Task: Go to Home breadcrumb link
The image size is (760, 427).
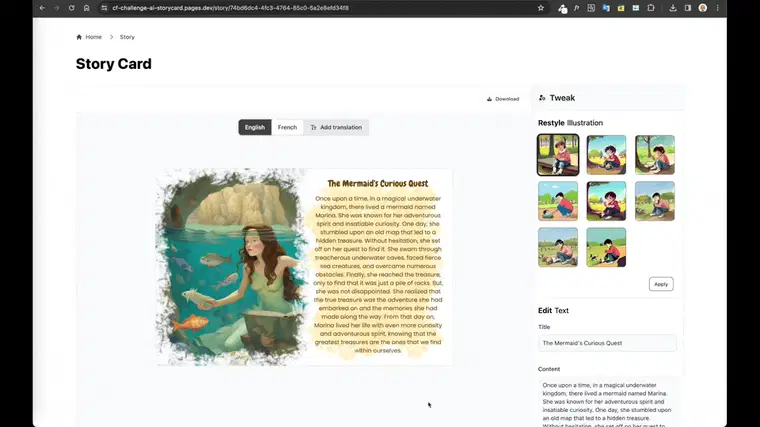Action: [x=89, y=37]
